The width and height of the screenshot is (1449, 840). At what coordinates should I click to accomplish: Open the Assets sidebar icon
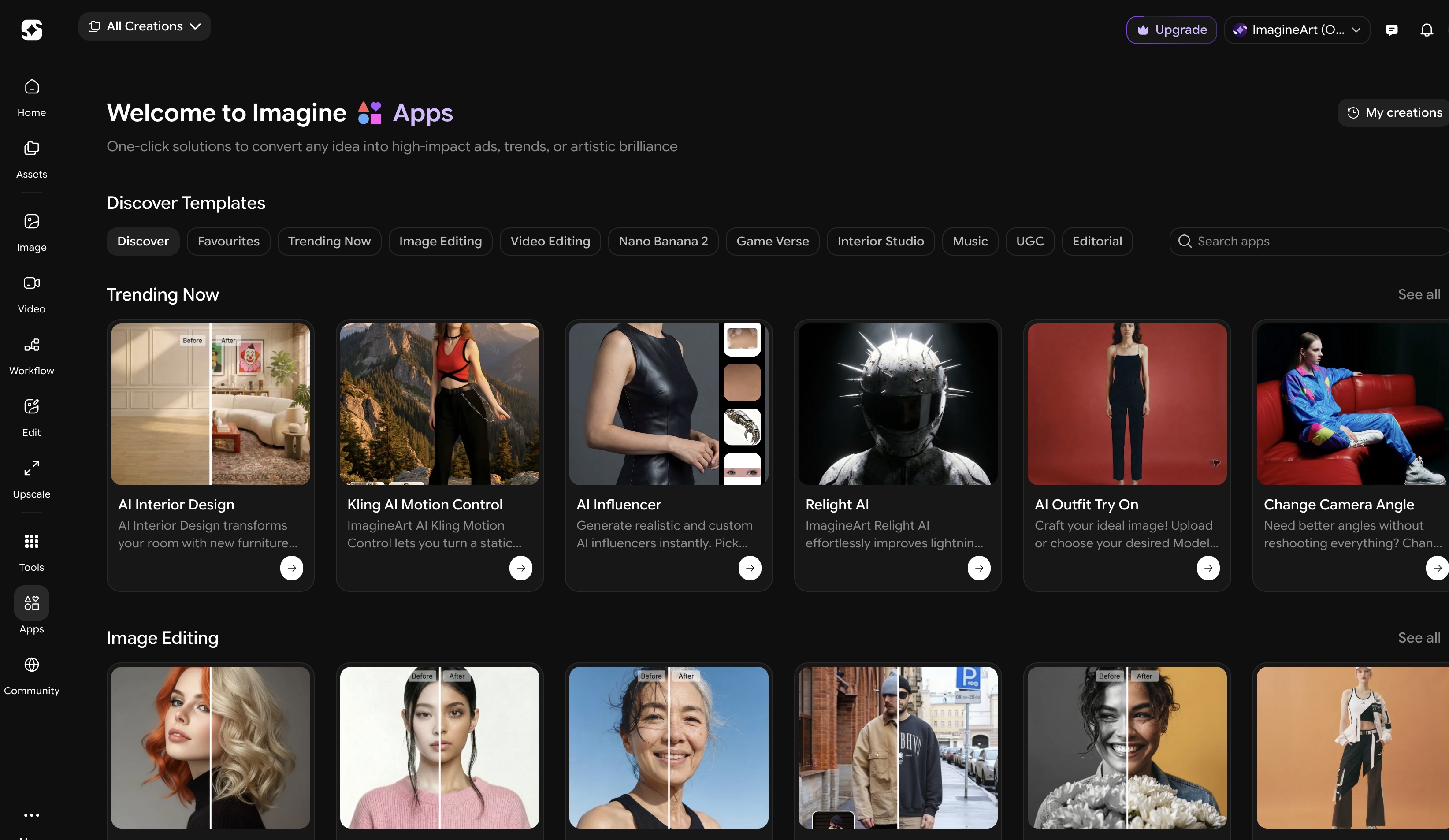tap(32, 149)
